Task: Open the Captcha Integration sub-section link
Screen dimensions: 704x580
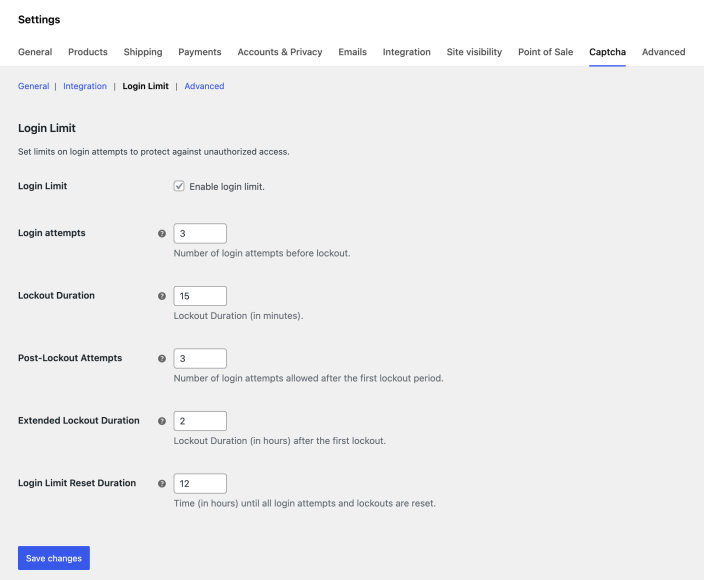Action: click(x=85, y=86)
